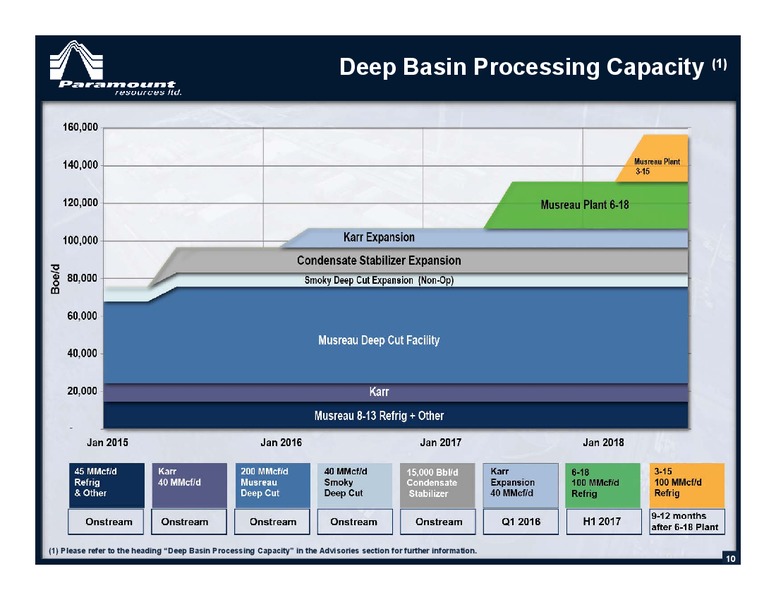The width and height of the screenshot is (776, 600).
Task: Click the 60,000 y-axis label
Action: [82, 316]
